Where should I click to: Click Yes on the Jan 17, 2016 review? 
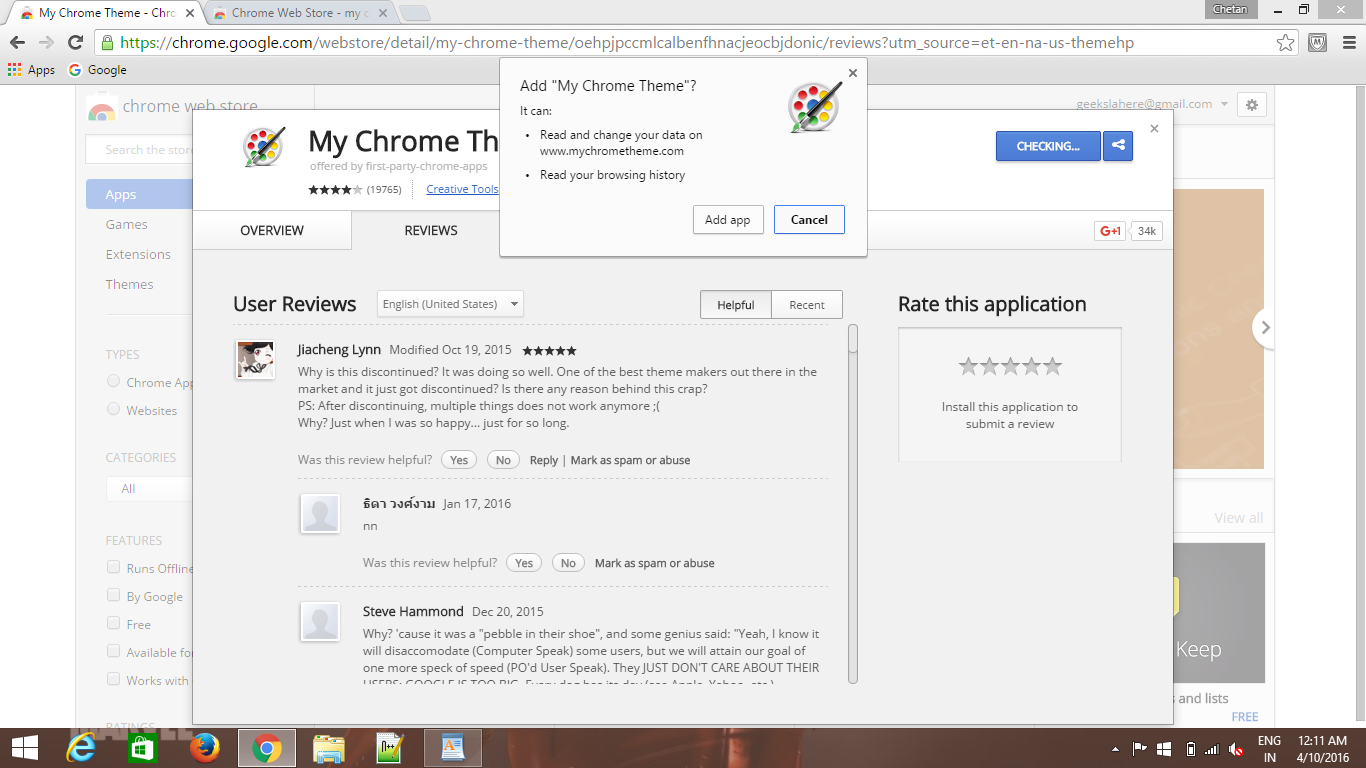click(x=524, y=563)
